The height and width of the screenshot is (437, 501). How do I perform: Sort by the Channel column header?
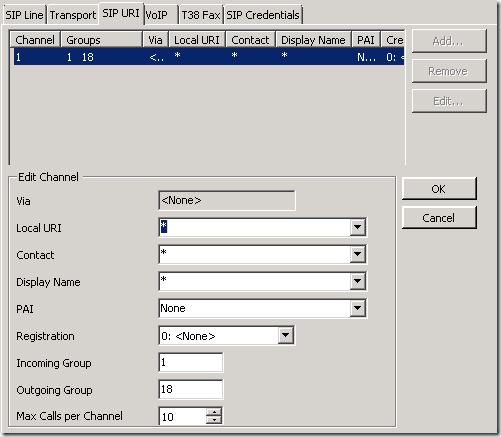pyautogui.click(x=35, y=40)
